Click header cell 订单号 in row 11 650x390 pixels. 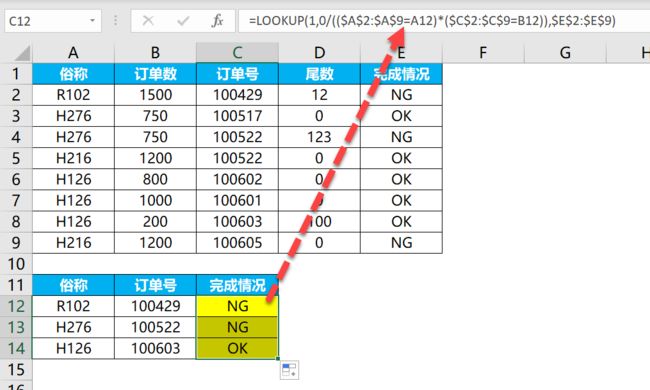(155, 285)
